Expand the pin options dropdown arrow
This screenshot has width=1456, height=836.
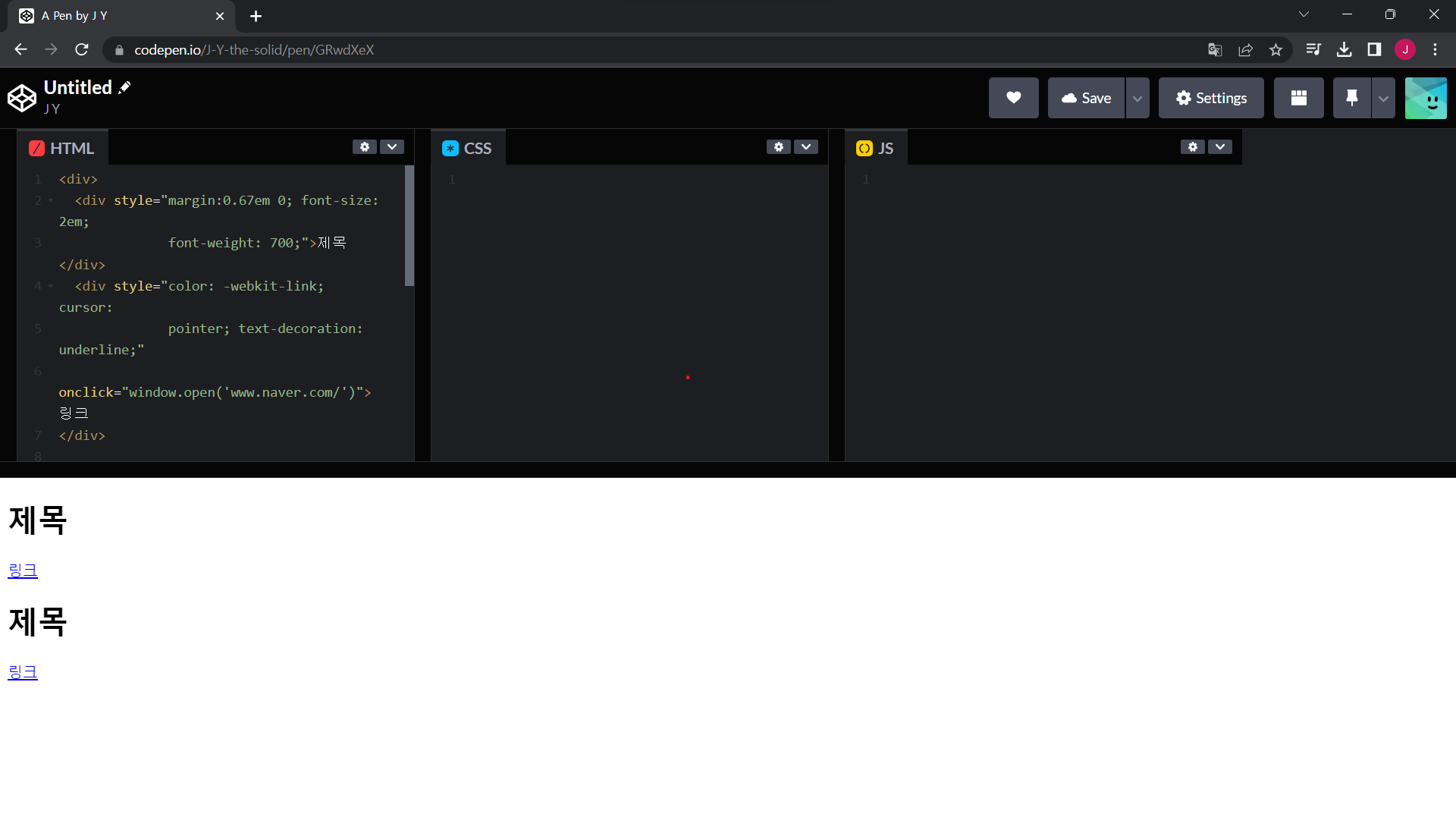coord(1383,99)
